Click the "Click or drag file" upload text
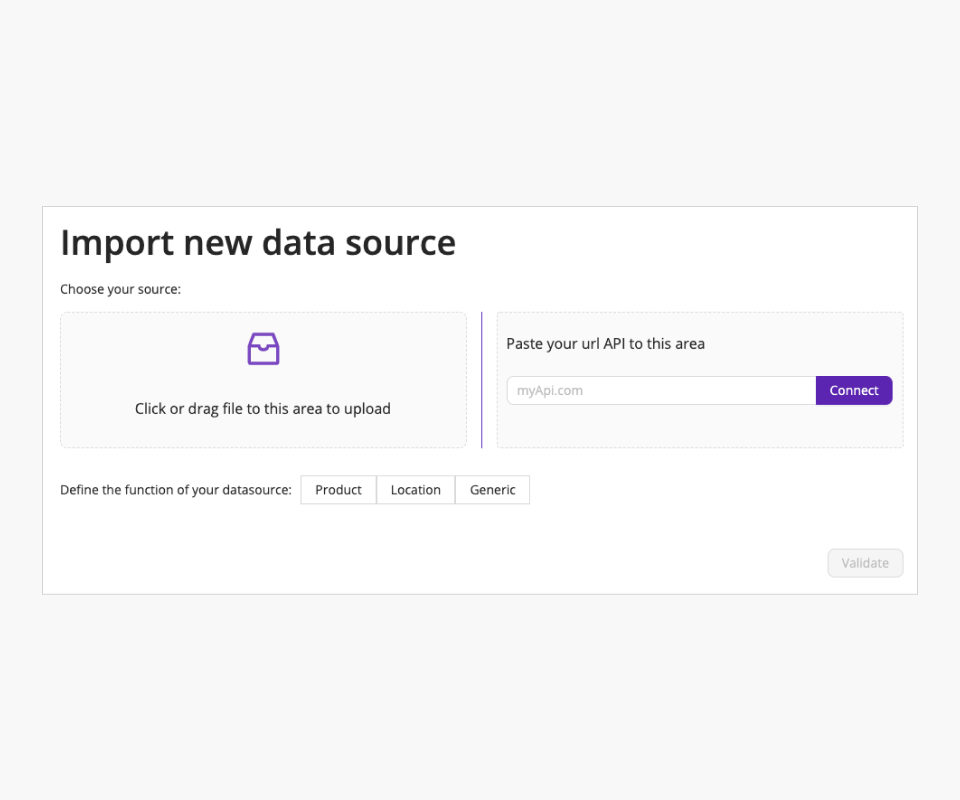This screenshot has height=800, width=960. click(x=263, y=408)
